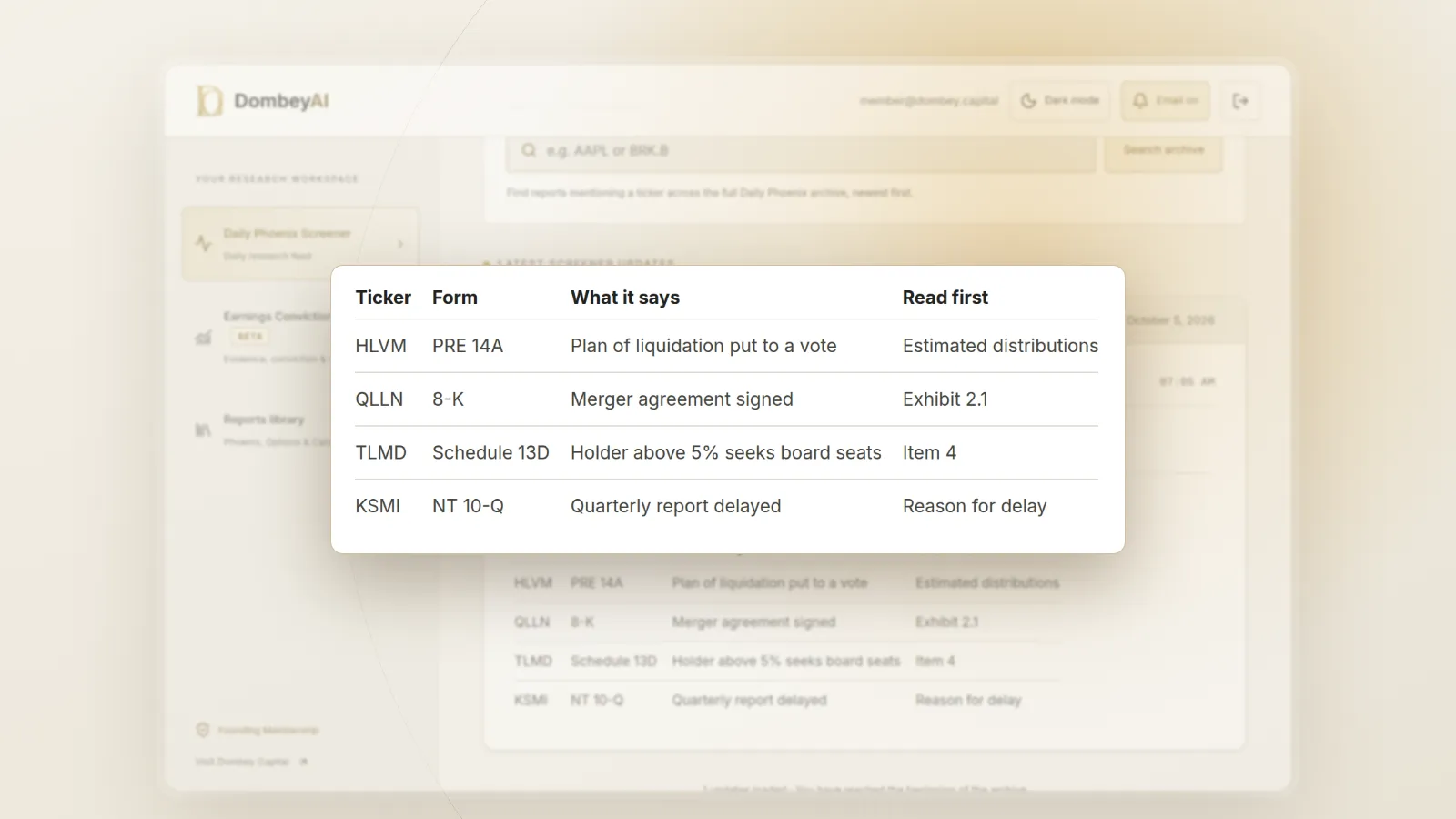The height and width of the screenshot is (819, 1456).
Task: Select QLLN ticker in the sharp card
Action: (x=379, y=399)
